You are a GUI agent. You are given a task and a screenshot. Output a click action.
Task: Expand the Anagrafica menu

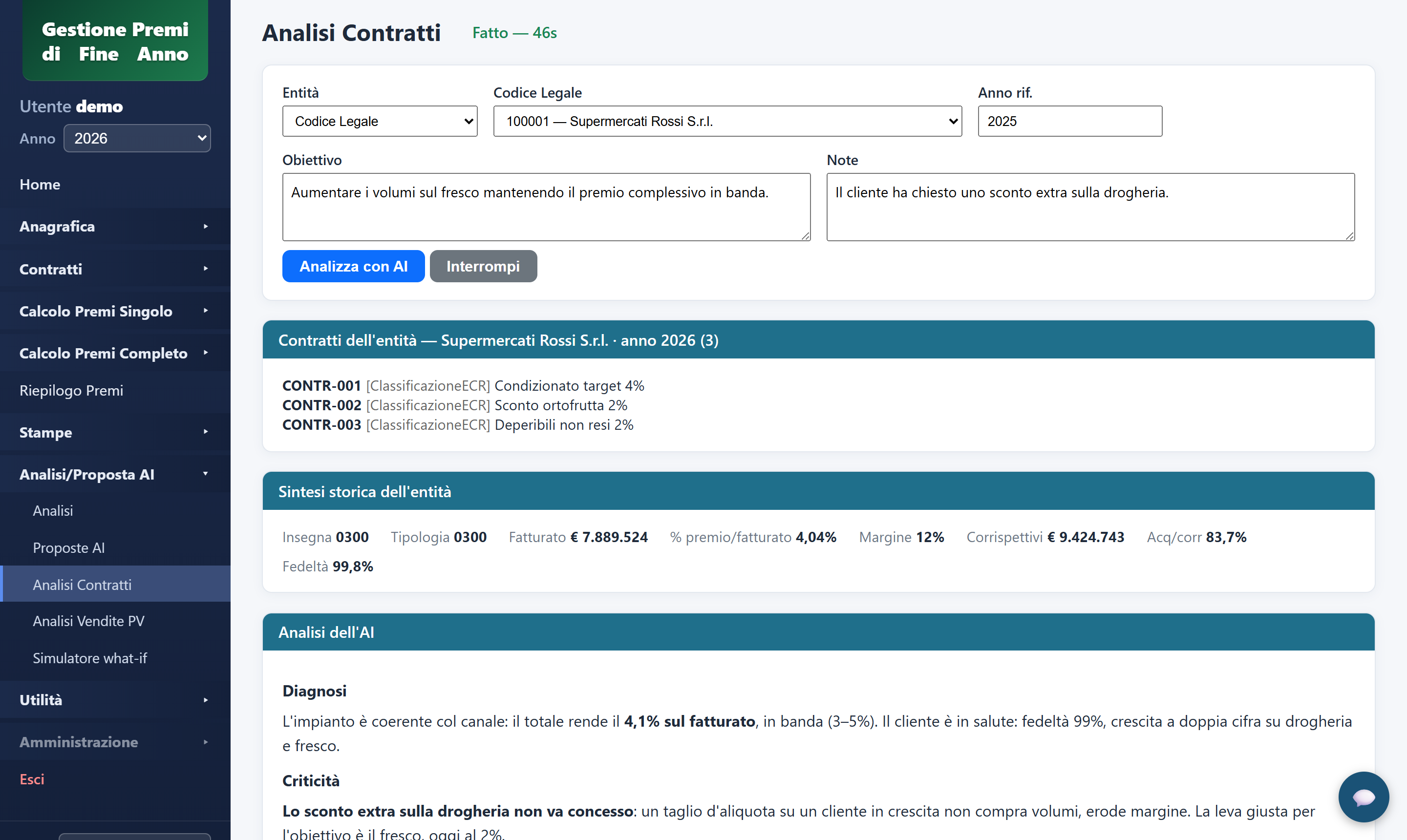(115, 227)
